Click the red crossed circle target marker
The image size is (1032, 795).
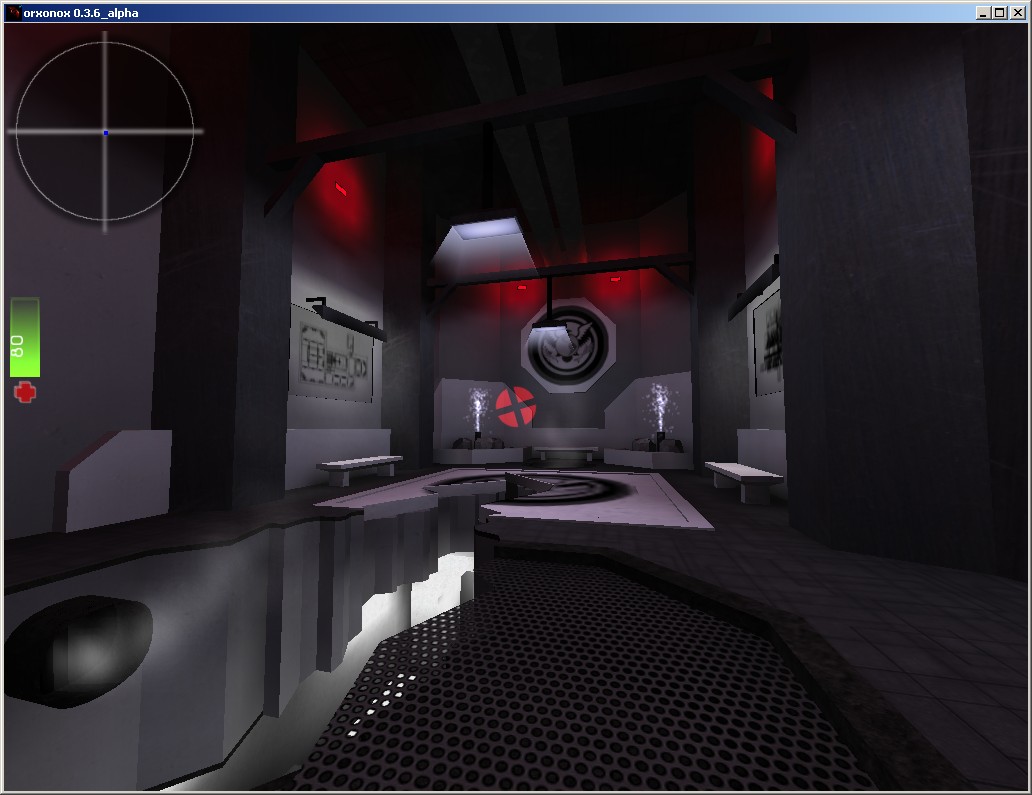point(515,407)
